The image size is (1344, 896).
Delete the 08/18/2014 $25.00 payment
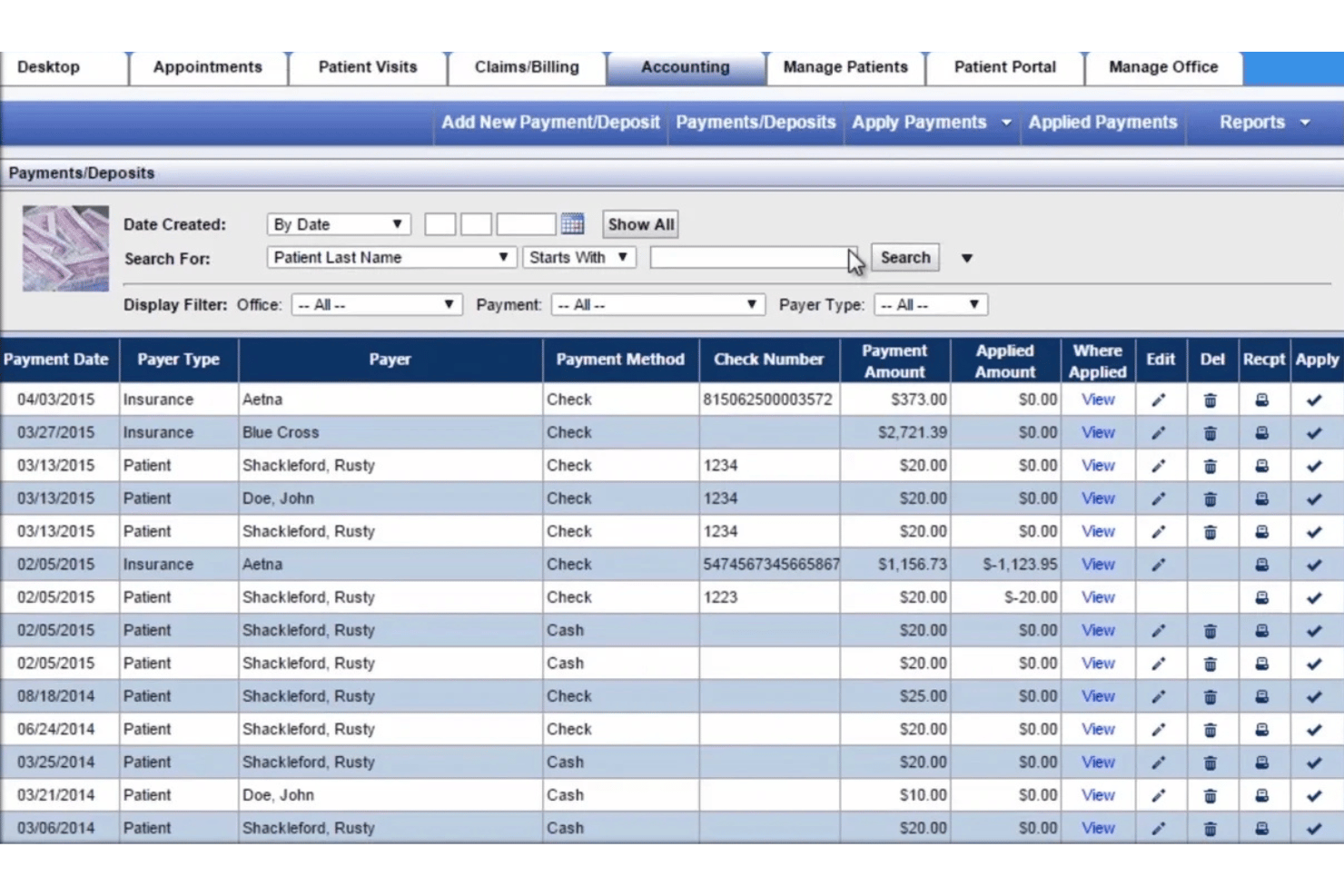click(x=1211, y=697)
